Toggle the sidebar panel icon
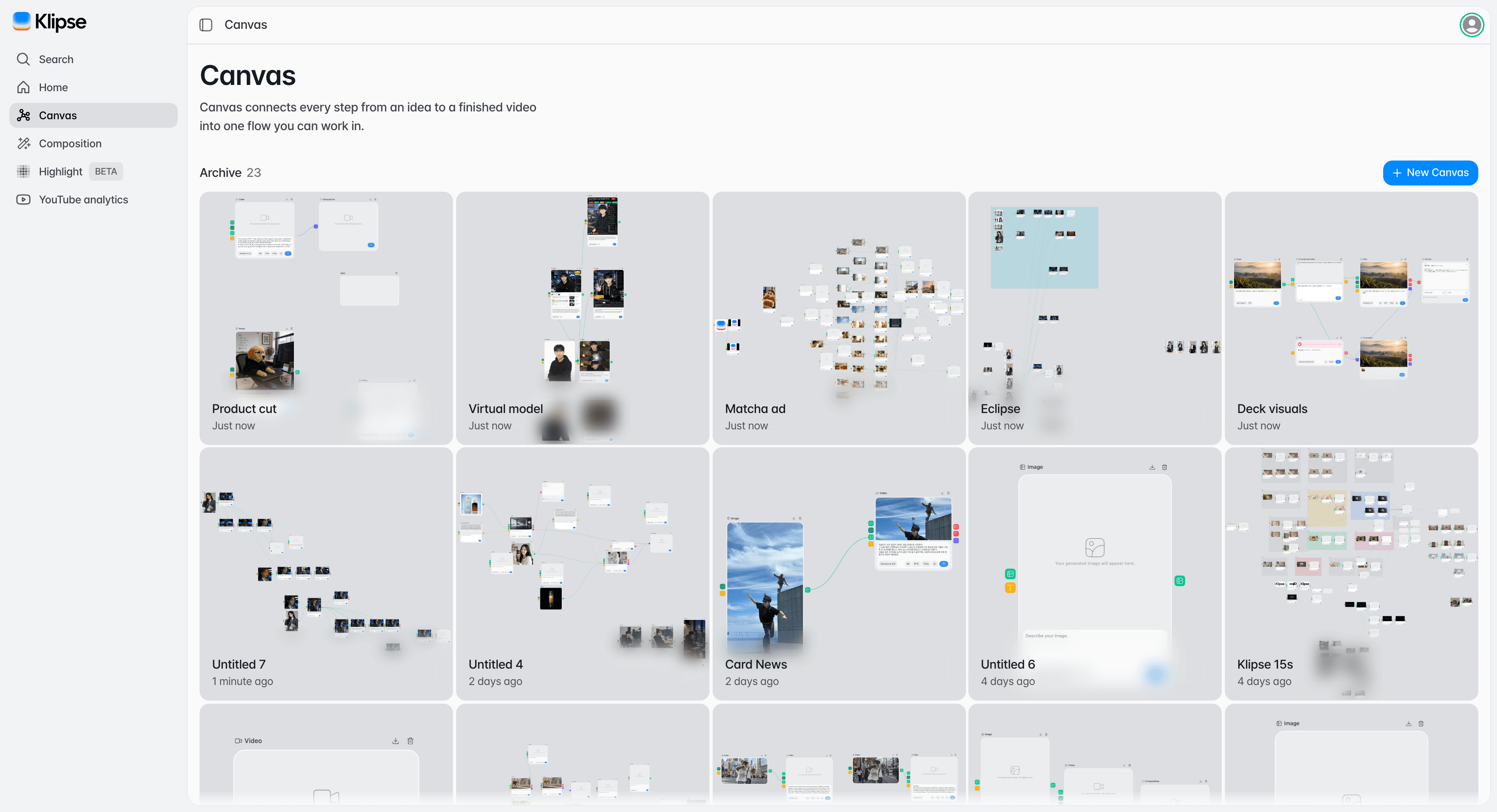Screen dimensions: 1497x812 [206, 25]
